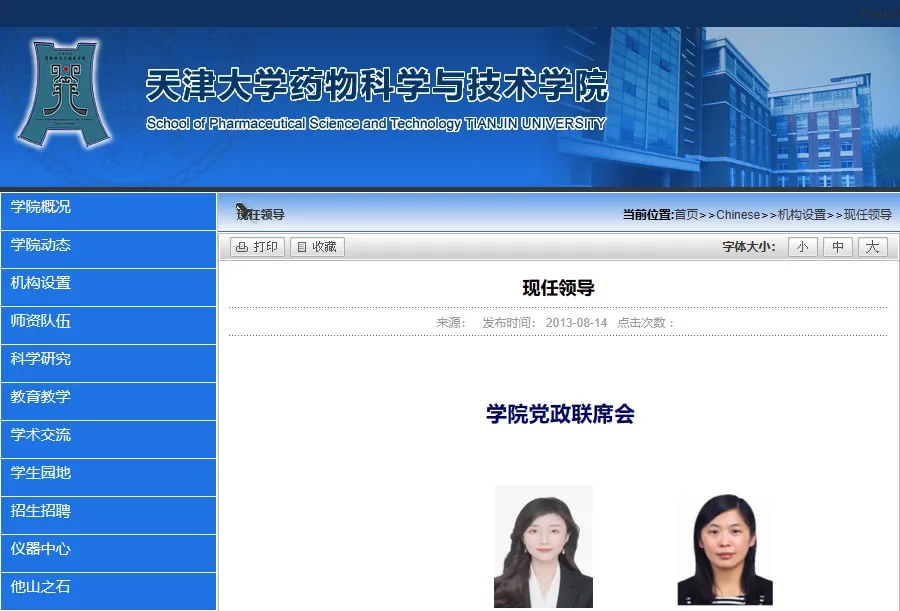Click the English link at top right

(x=880, y=13)
